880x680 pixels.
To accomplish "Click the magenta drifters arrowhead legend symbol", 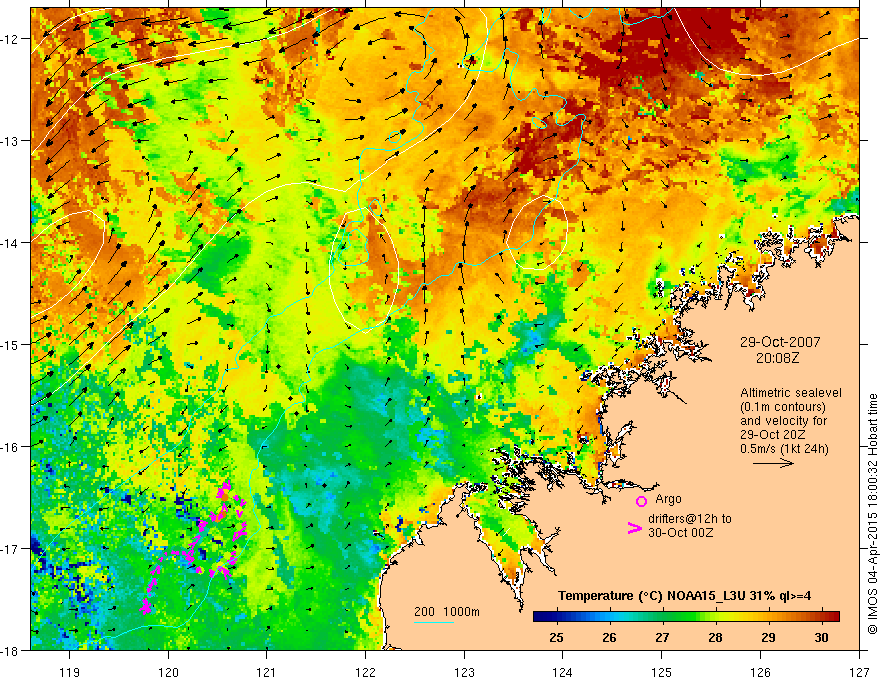I will click(635, 528).
